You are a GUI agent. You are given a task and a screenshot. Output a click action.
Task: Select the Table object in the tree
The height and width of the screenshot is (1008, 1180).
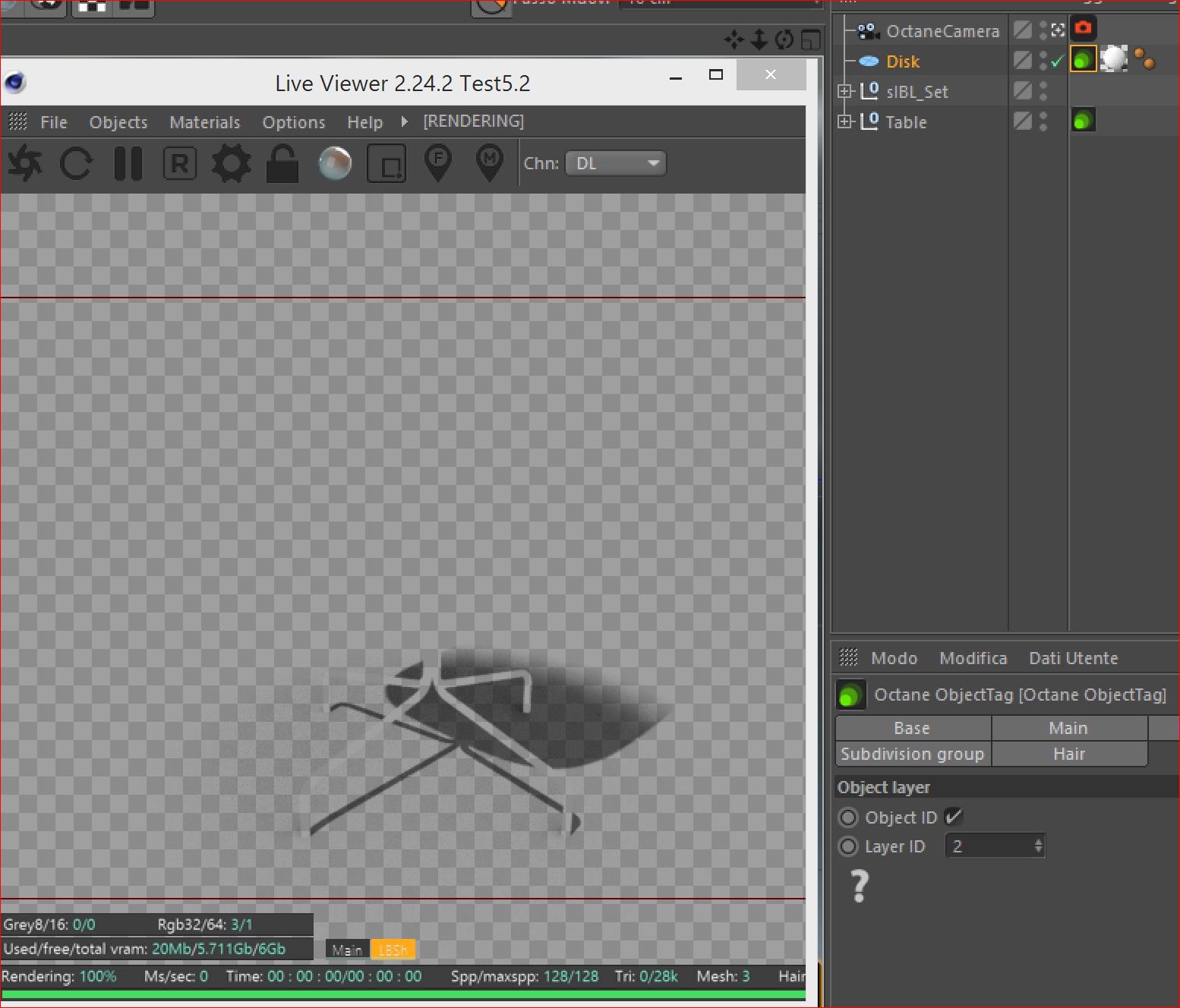click(906, 122)
